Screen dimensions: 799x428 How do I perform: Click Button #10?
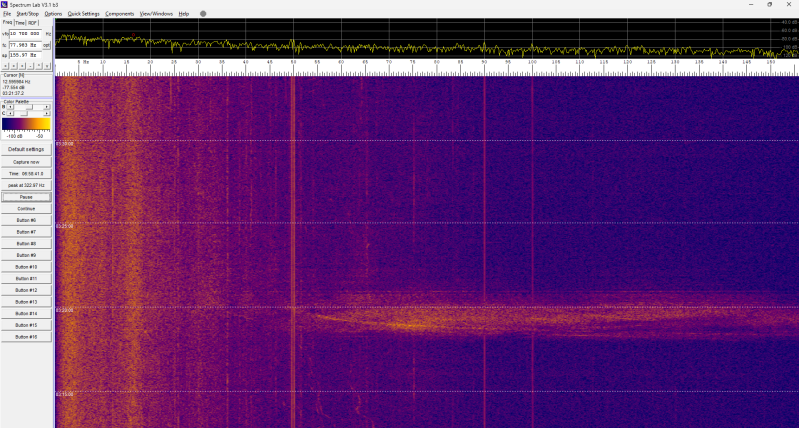click(26, 267)
